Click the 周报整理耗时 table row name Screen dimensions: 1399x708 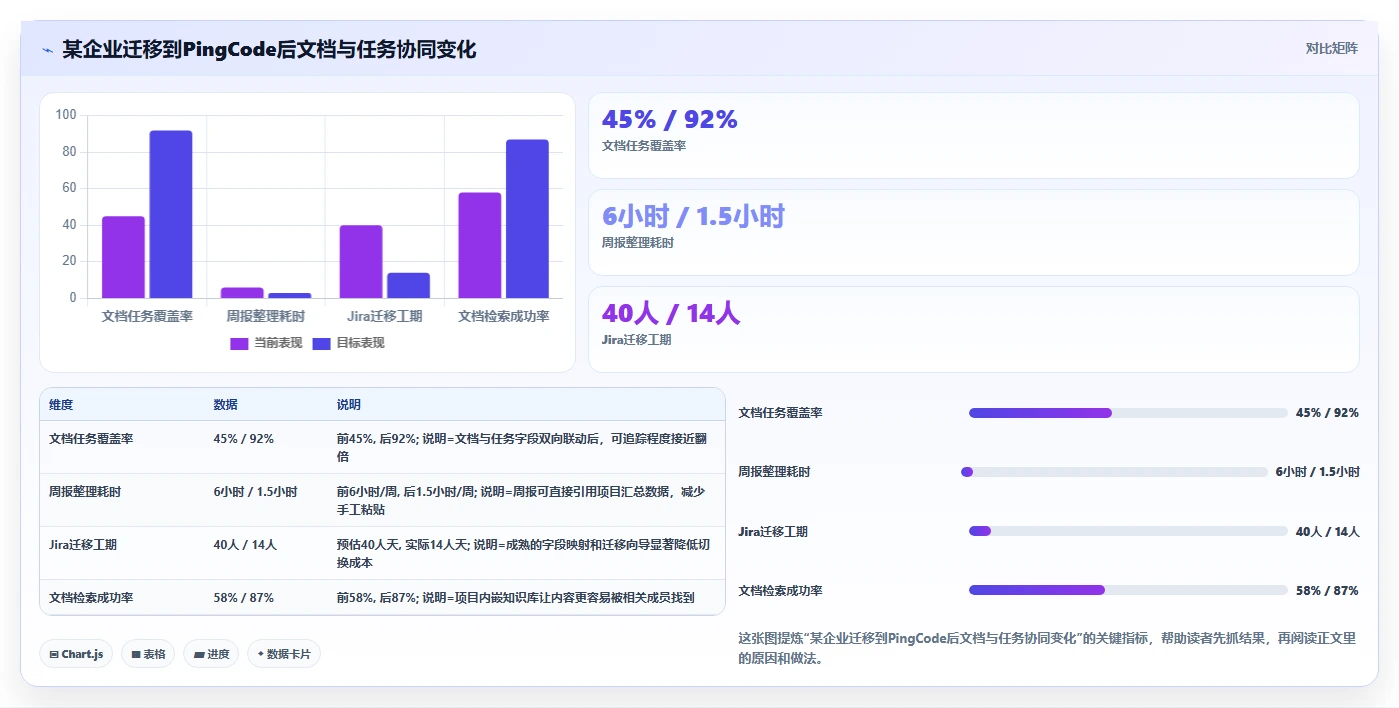tap(85, 492)
